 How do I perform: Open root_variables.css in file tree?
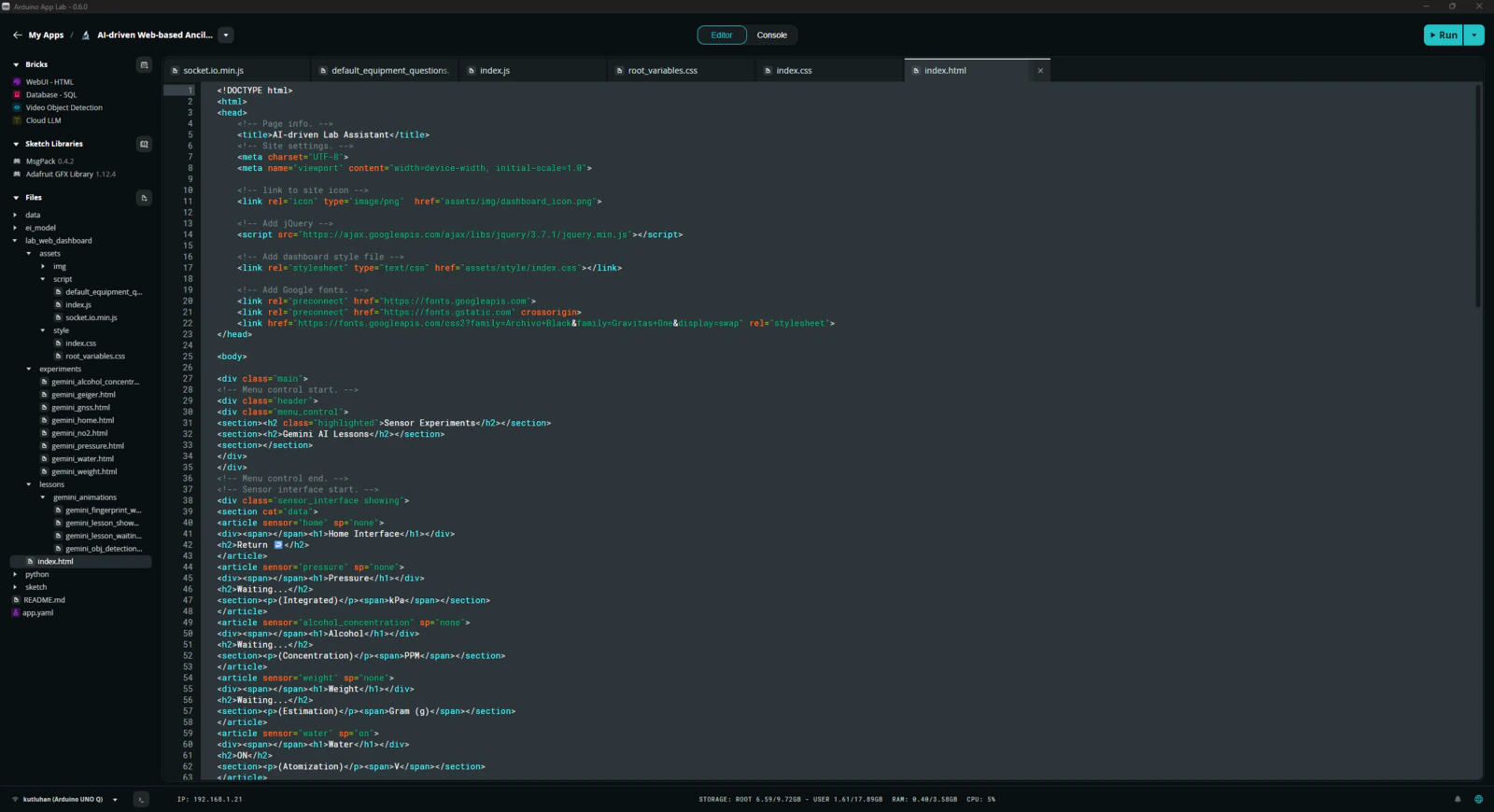(x=90, y=357)
